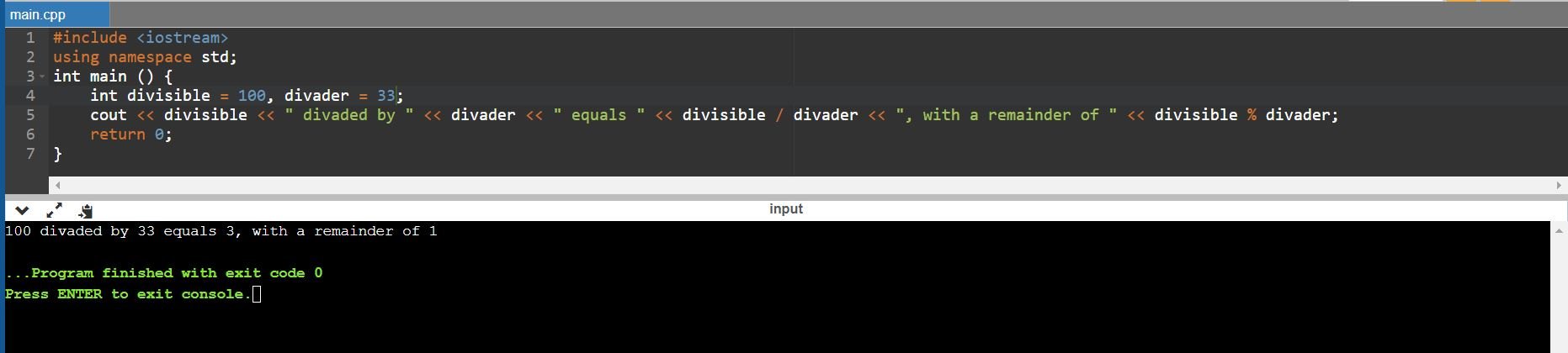
Task: Click the program output line in console
Action: [221, 231]
